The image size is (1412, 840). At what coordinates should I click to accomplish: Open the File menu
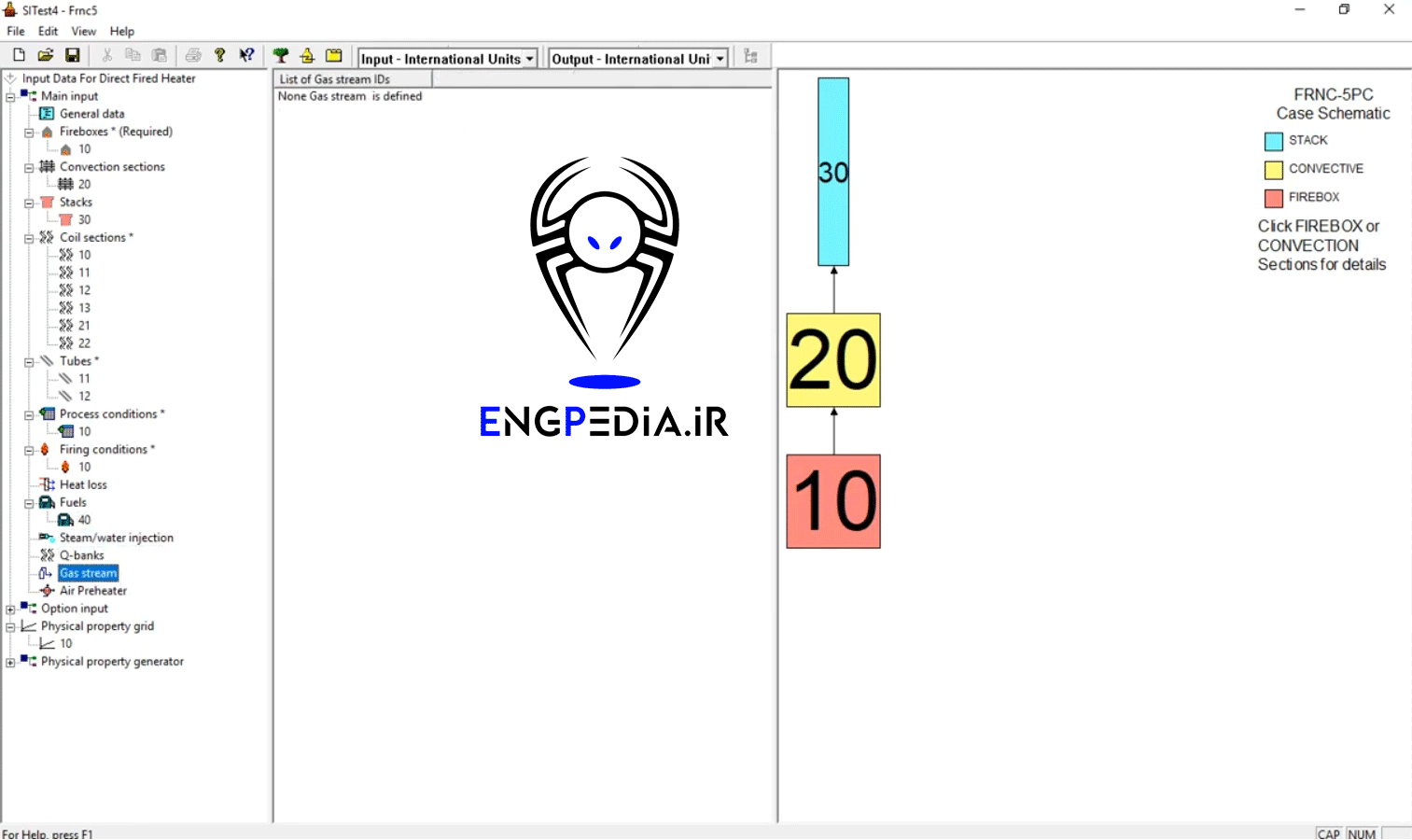click(x=16, y=31)
